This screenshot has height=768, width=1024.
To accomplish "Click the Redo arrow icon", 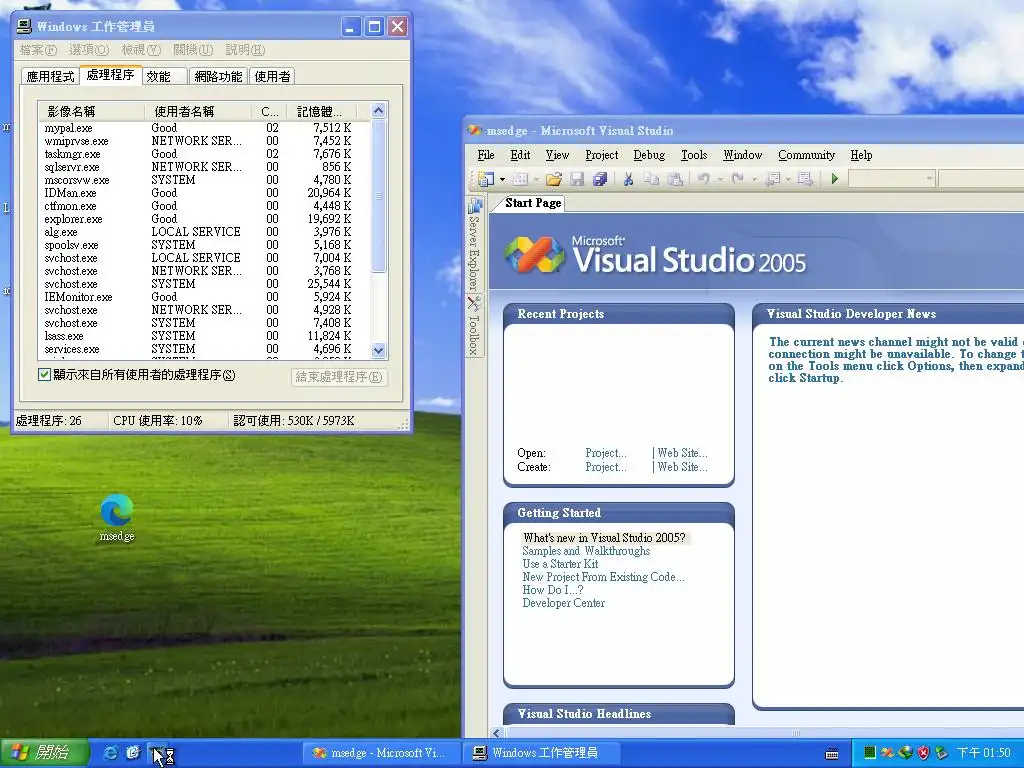I will [x=737, y=179].
